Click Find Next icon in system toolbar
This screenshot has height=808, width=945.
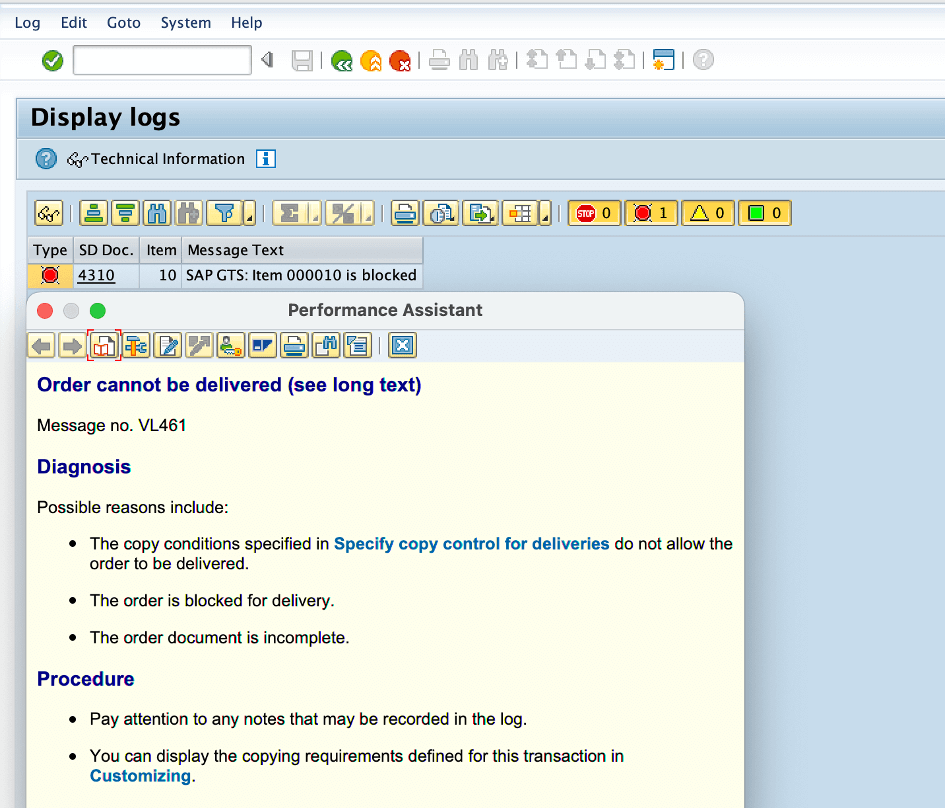coord(498,60)
